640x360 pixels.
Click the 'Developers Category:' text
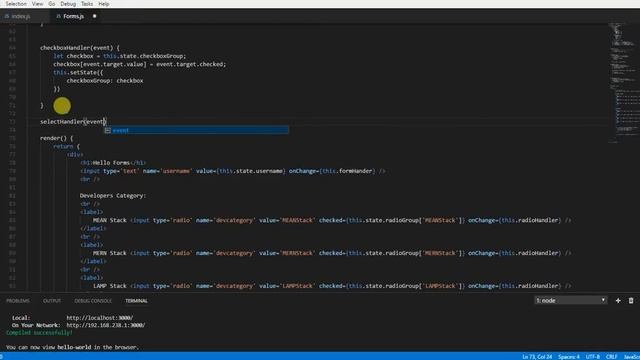click(x=113, y=196)
